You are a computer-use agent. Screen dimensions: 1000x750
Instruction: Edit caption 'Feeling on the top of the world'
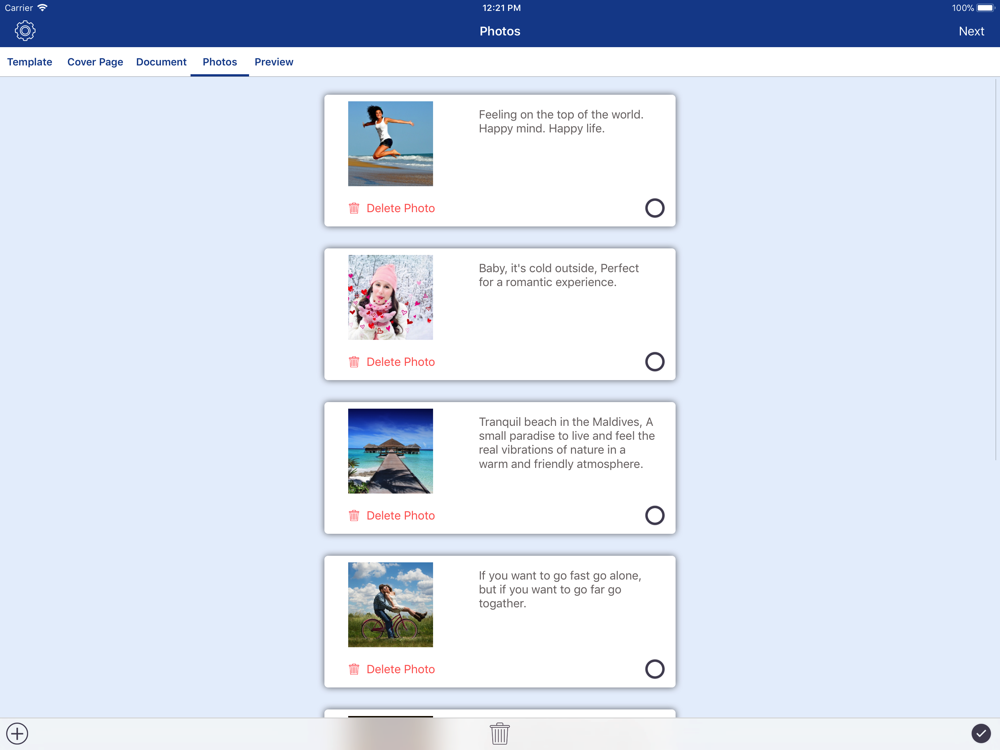[561, 121]
